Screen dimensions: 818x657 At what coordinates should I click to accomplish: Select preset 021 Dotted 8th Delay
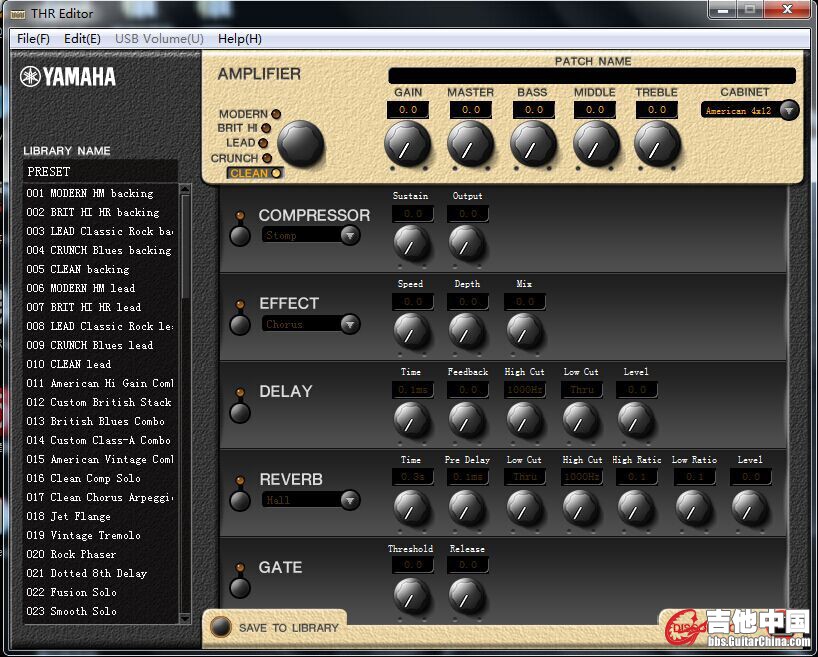pyautogui.click(x=100, y=573)
